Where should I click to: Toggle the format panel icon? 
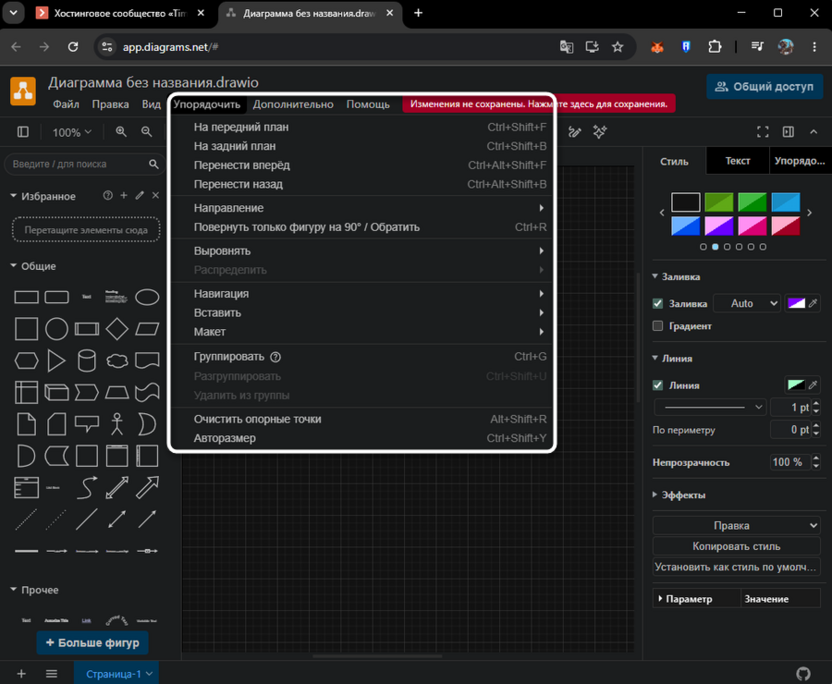point(788,132)
